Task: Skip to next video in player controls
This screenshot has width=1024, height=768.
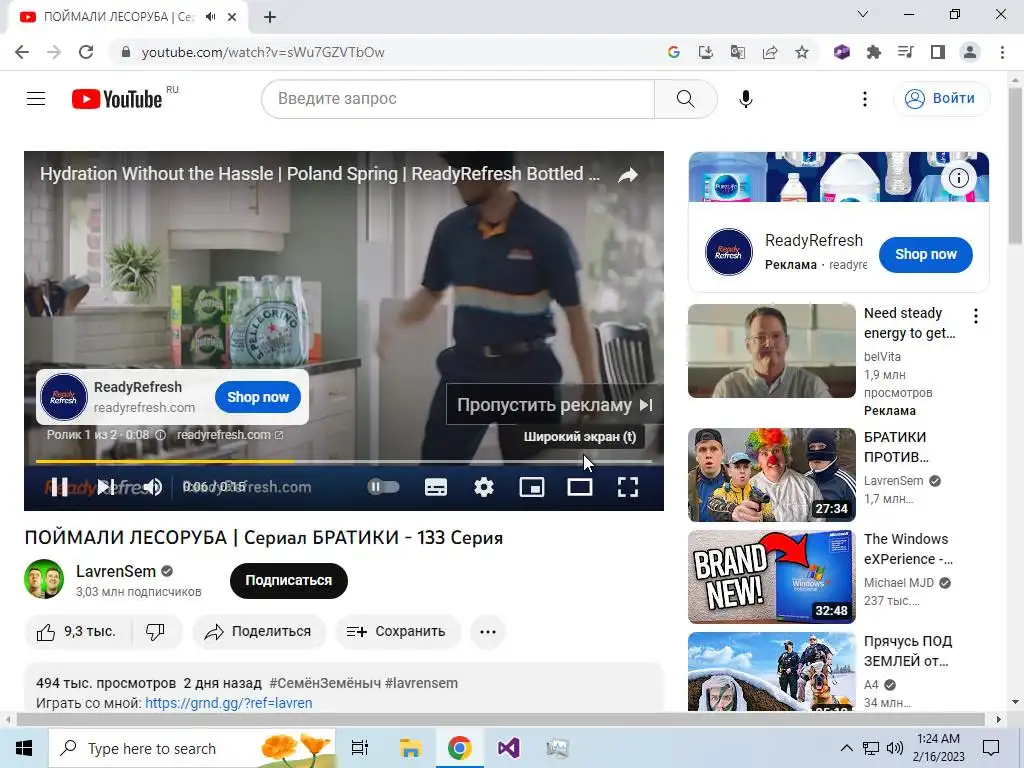Action: click(105, 487)
